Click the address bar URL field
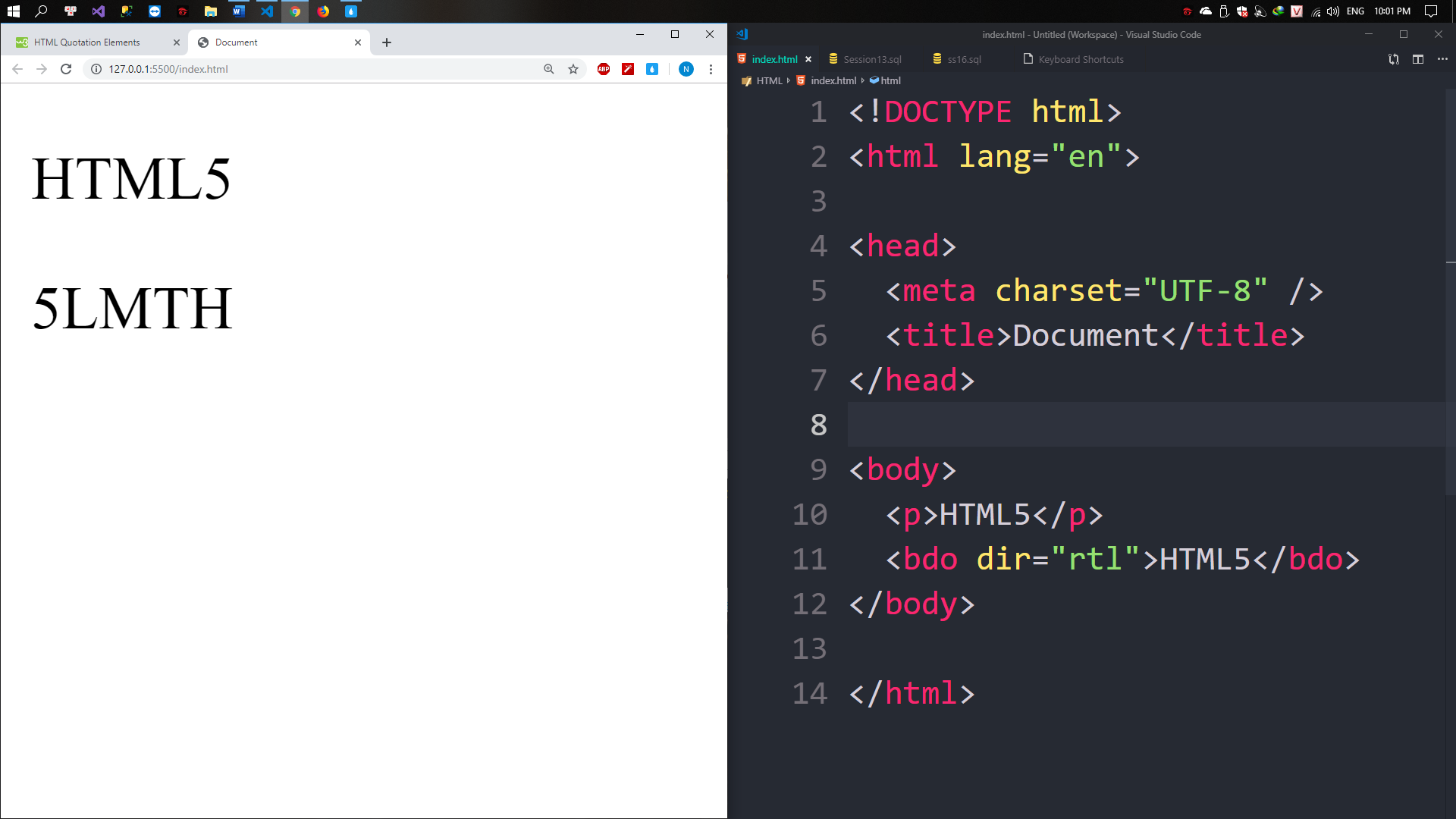1456x819 pixels. pos(303,69)
